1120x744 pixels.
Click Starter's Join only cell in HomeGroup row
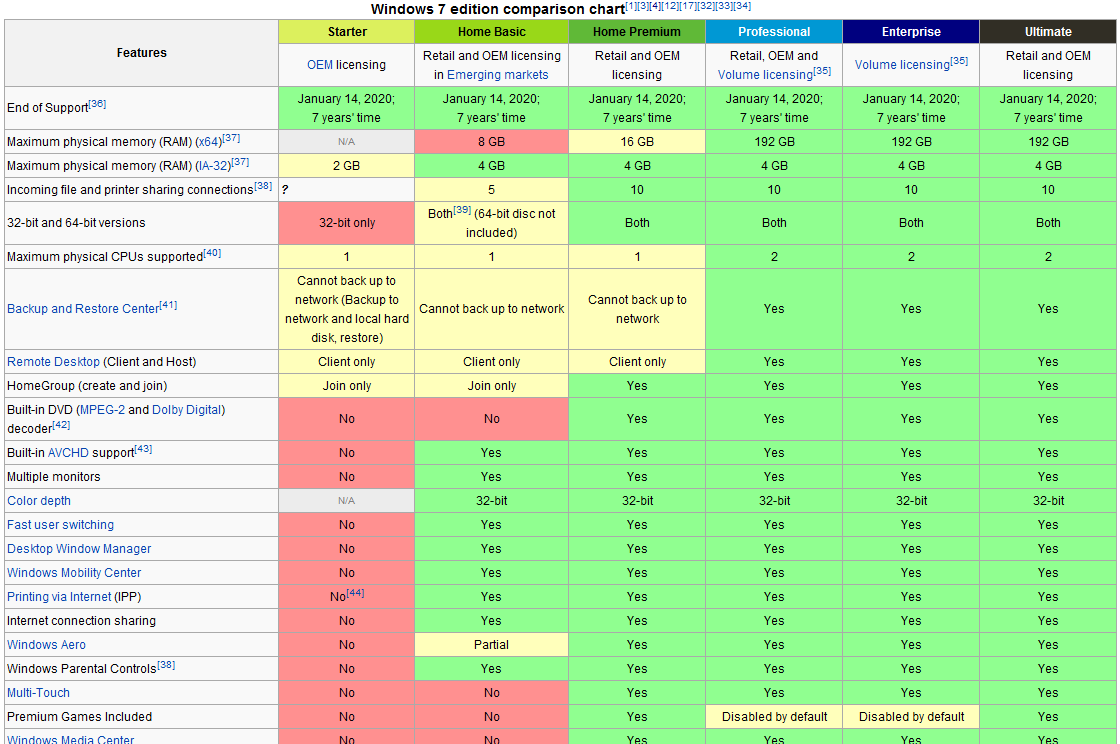pos(346,386)
